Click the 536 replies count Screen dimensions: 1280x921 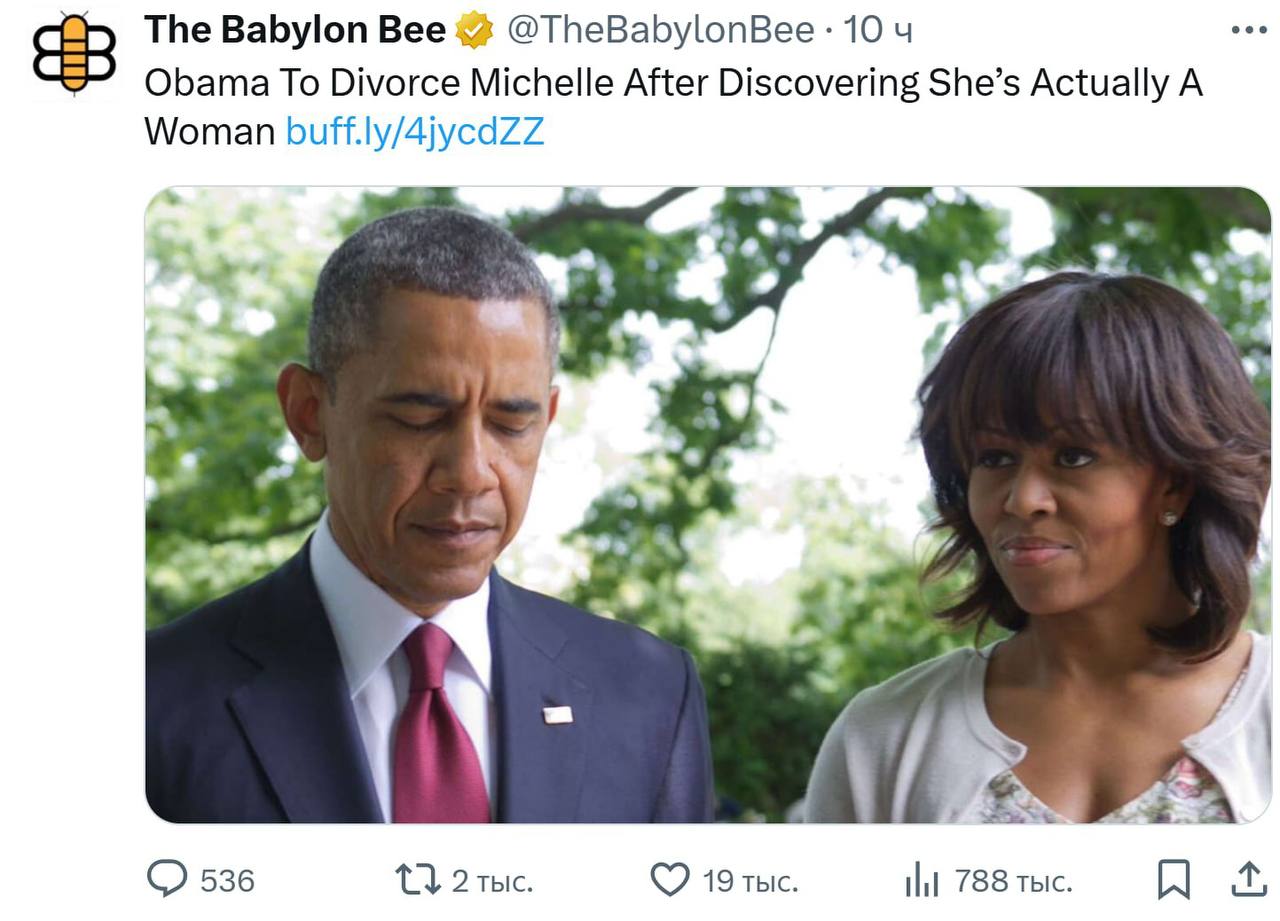point(228,881)
